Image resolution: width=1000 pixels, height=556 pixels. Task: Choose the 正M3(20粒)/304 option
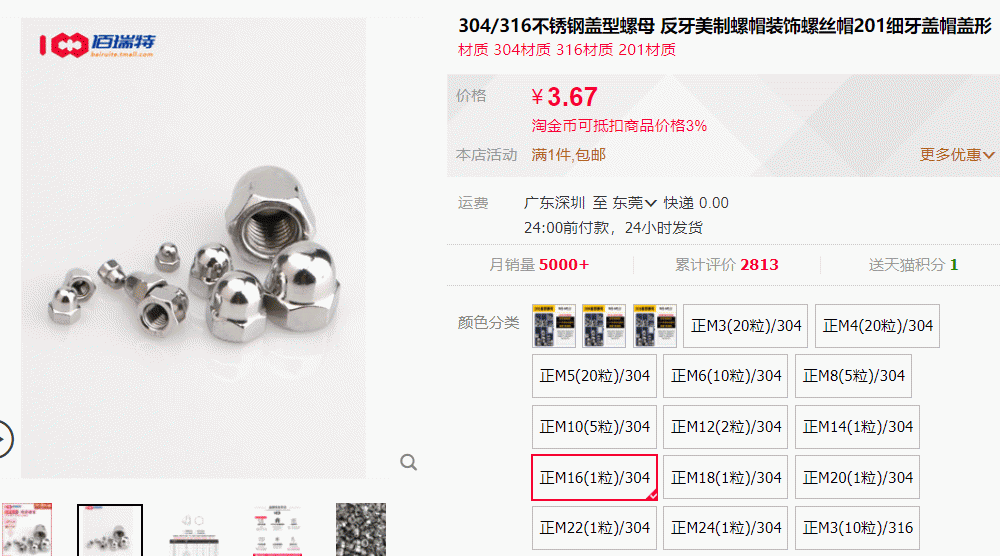click(x=746, y=326)
